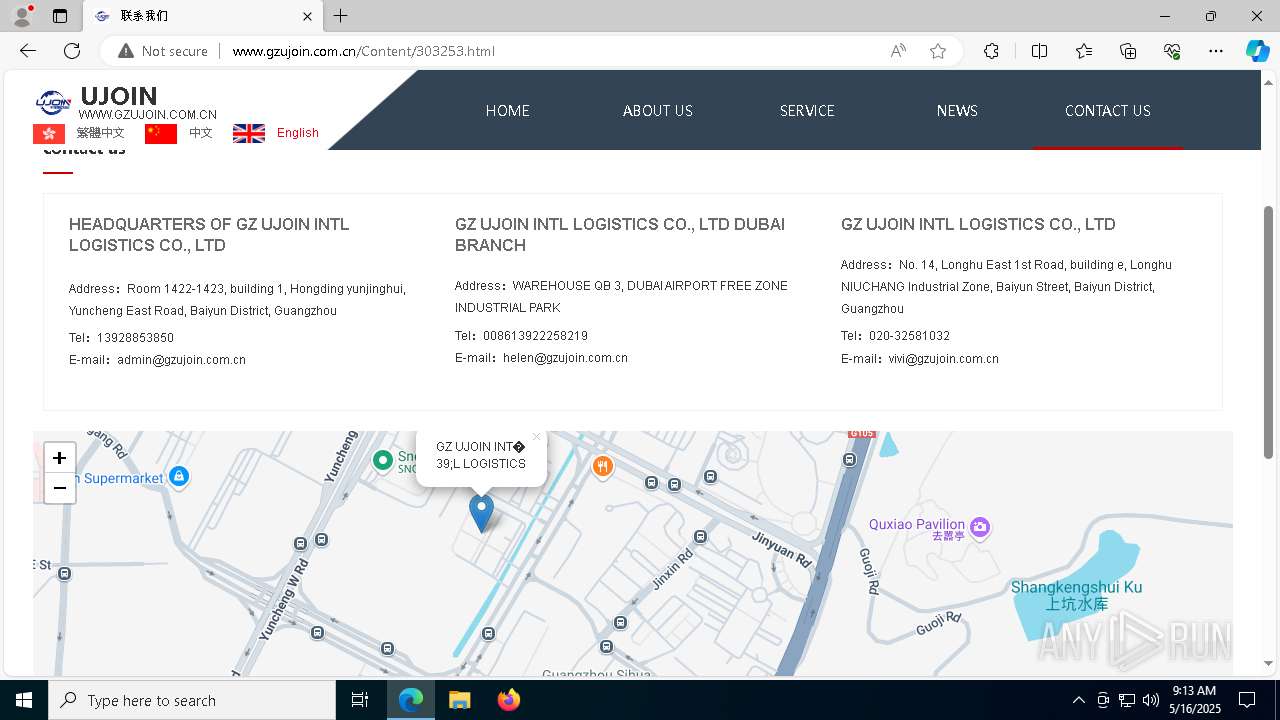1280x720 pixels.
Task: Zoom out on the map
Action: [60, 488]
